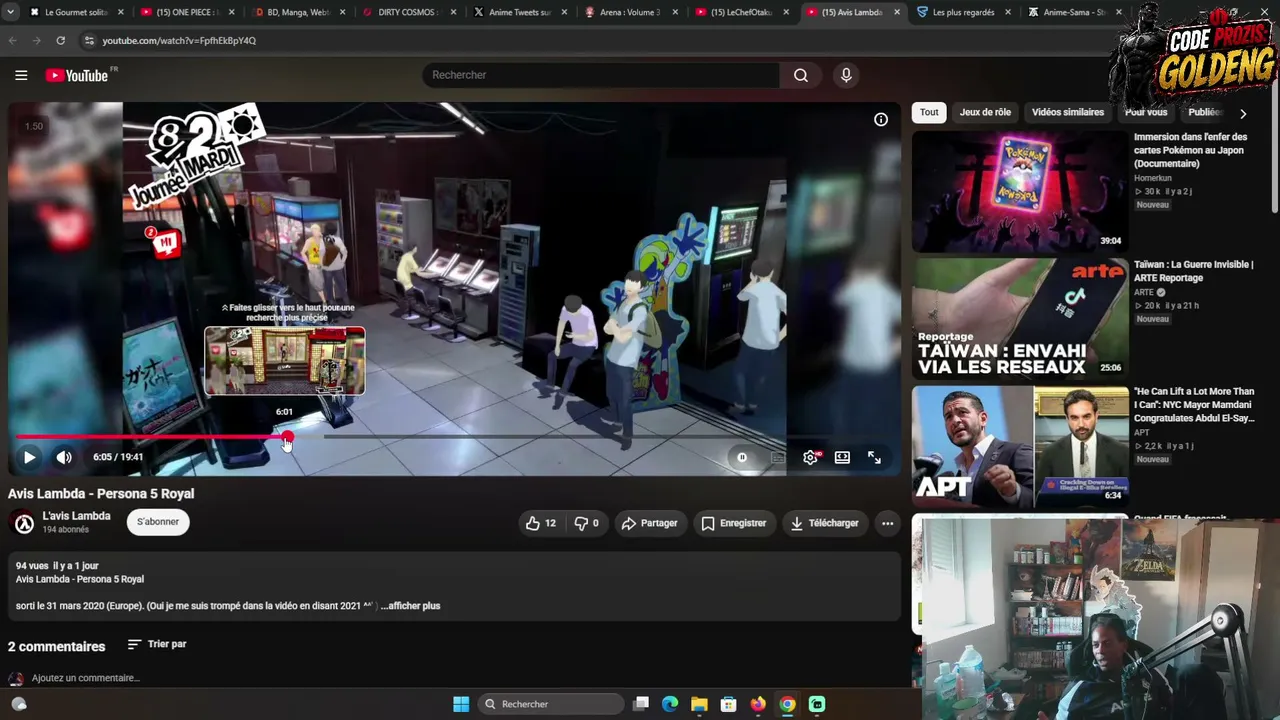Open the Taiwan ARTE Reportage thumbnail
Screen dimensions: 1280x720
(1019, 318)
